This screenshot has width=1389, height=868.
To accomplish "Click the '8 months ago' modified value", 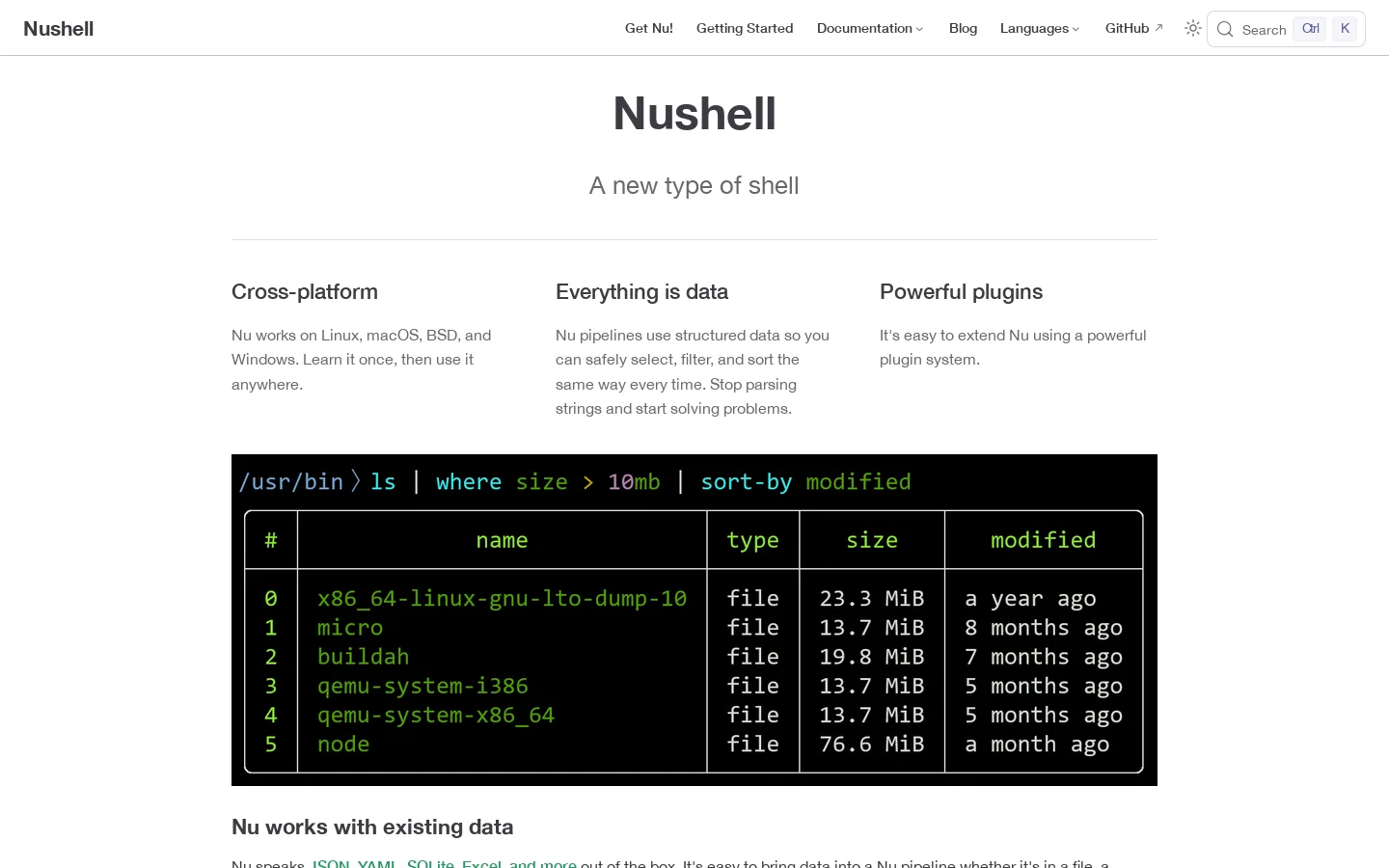I will (1044, 629).
